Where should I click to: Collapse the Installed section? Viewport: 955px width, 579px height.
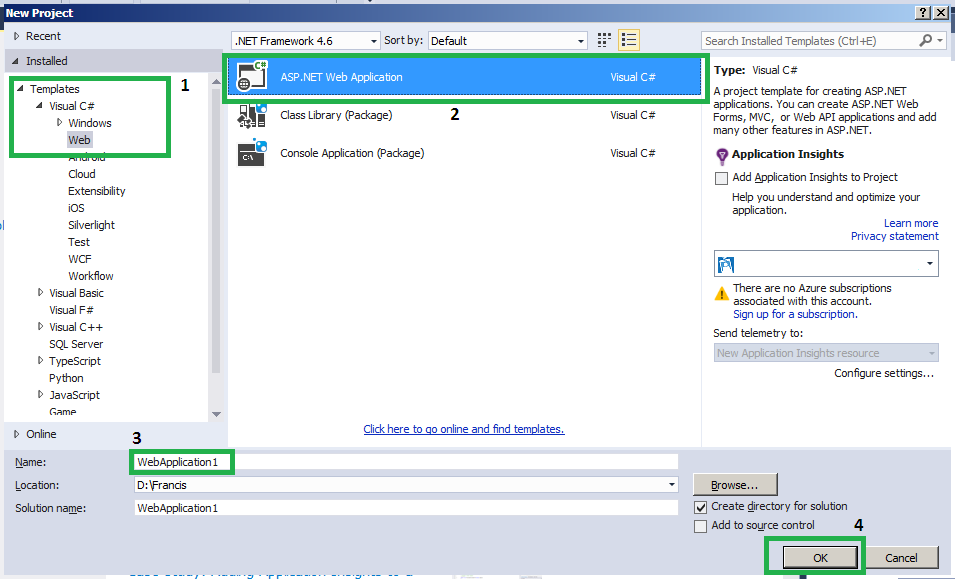(x=15, y=61)
